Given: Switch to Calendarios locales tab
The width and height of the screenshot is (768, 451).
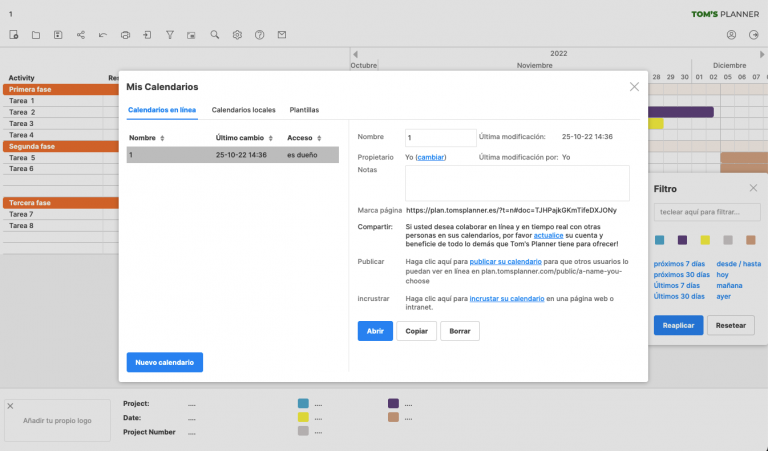Looking at the screenshot, I should (243, 109).
